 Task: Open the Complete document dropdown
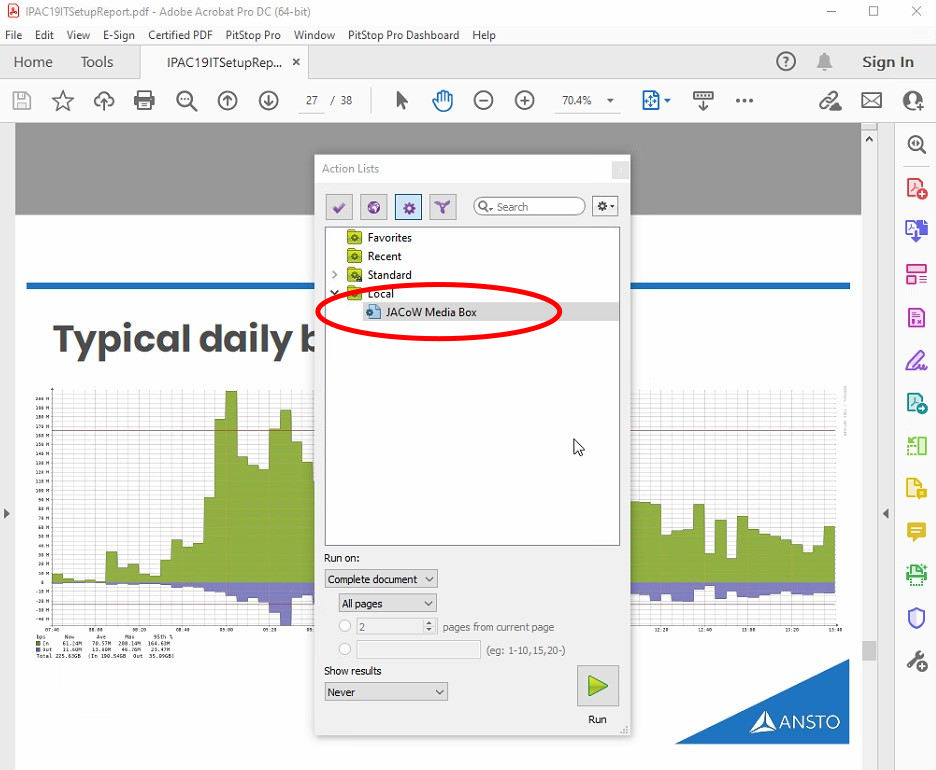click(x=381, y=579)
